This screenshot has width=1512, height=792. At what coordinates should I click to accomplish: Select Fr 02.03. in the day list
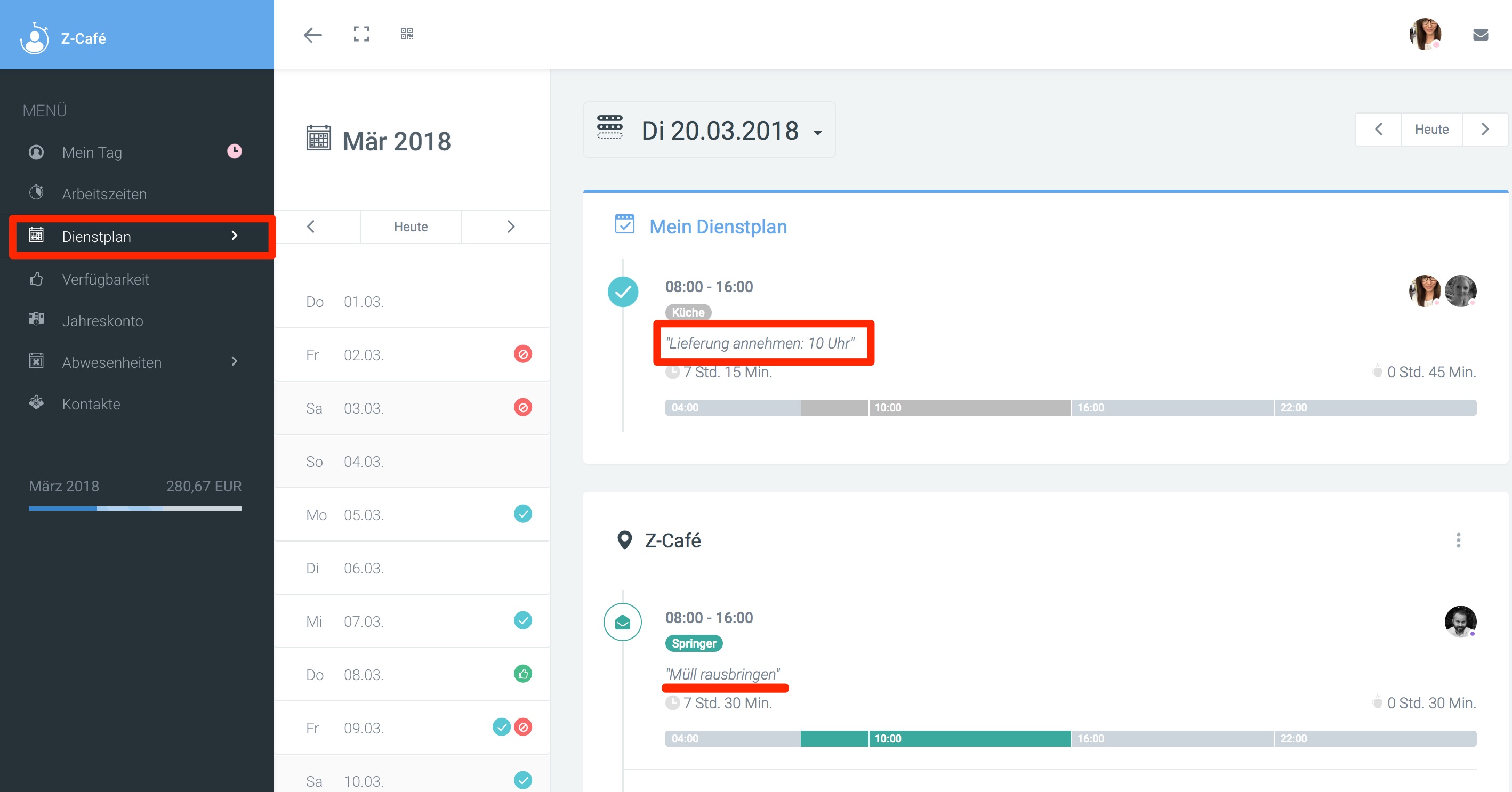[x=412, y=355]
